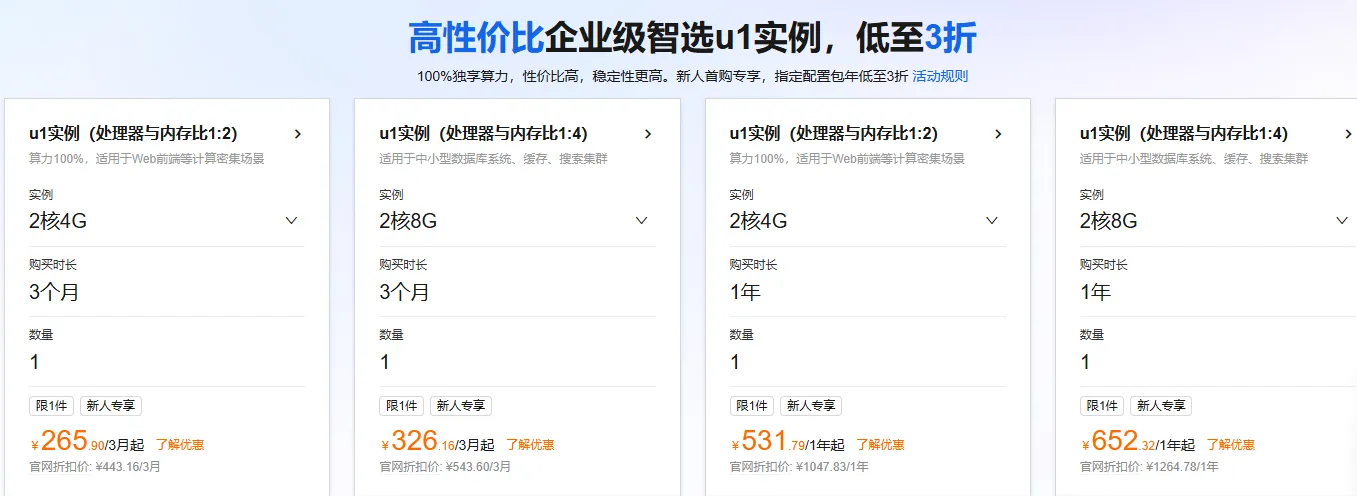1357x496 pixels.
Task: Click 限1件 tag in the ¥265.90 card
Action: click(x=51, y=406)
